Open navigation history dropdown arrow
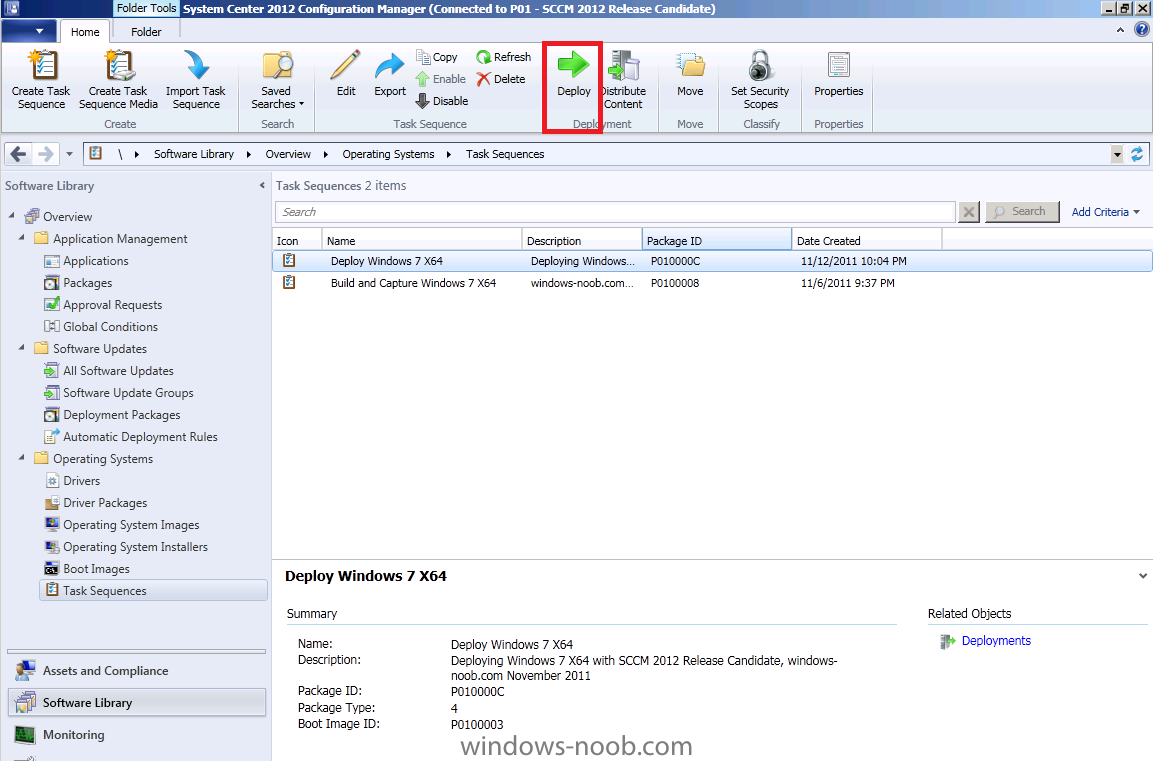The image size is (1153, 761). 69,154
